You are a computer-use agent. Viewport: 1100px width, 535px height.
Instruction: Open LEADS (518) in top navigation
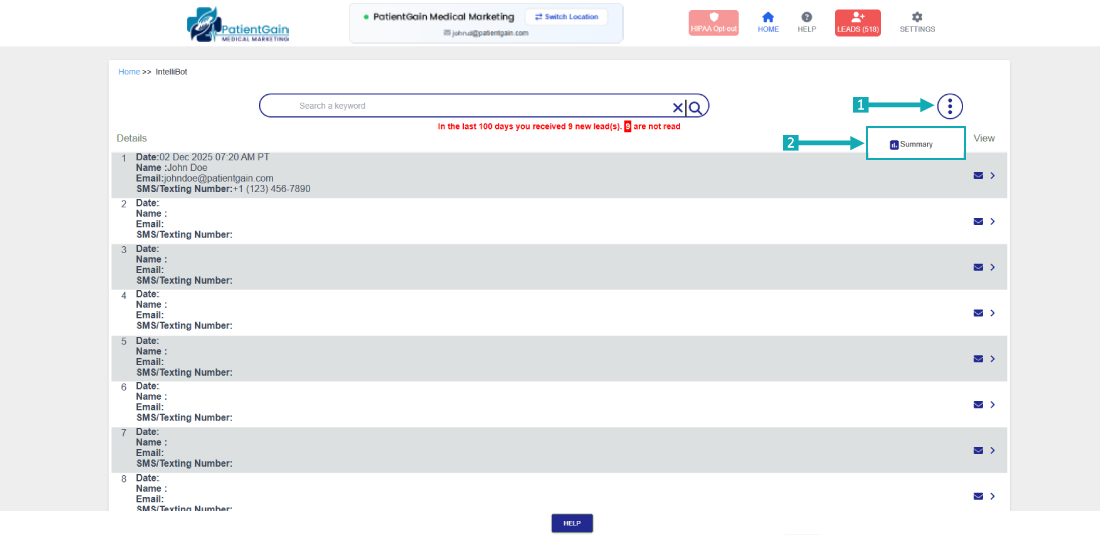point(858,22)
